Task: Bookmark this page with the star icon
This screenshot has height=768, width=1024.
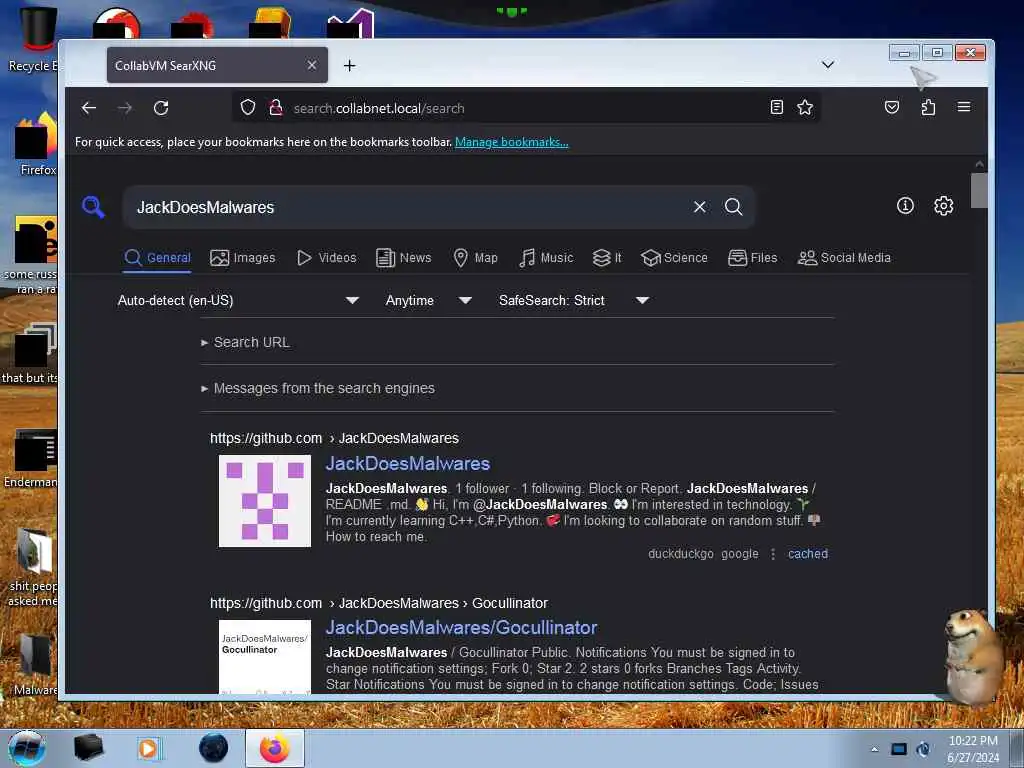Action: [805, 108]
